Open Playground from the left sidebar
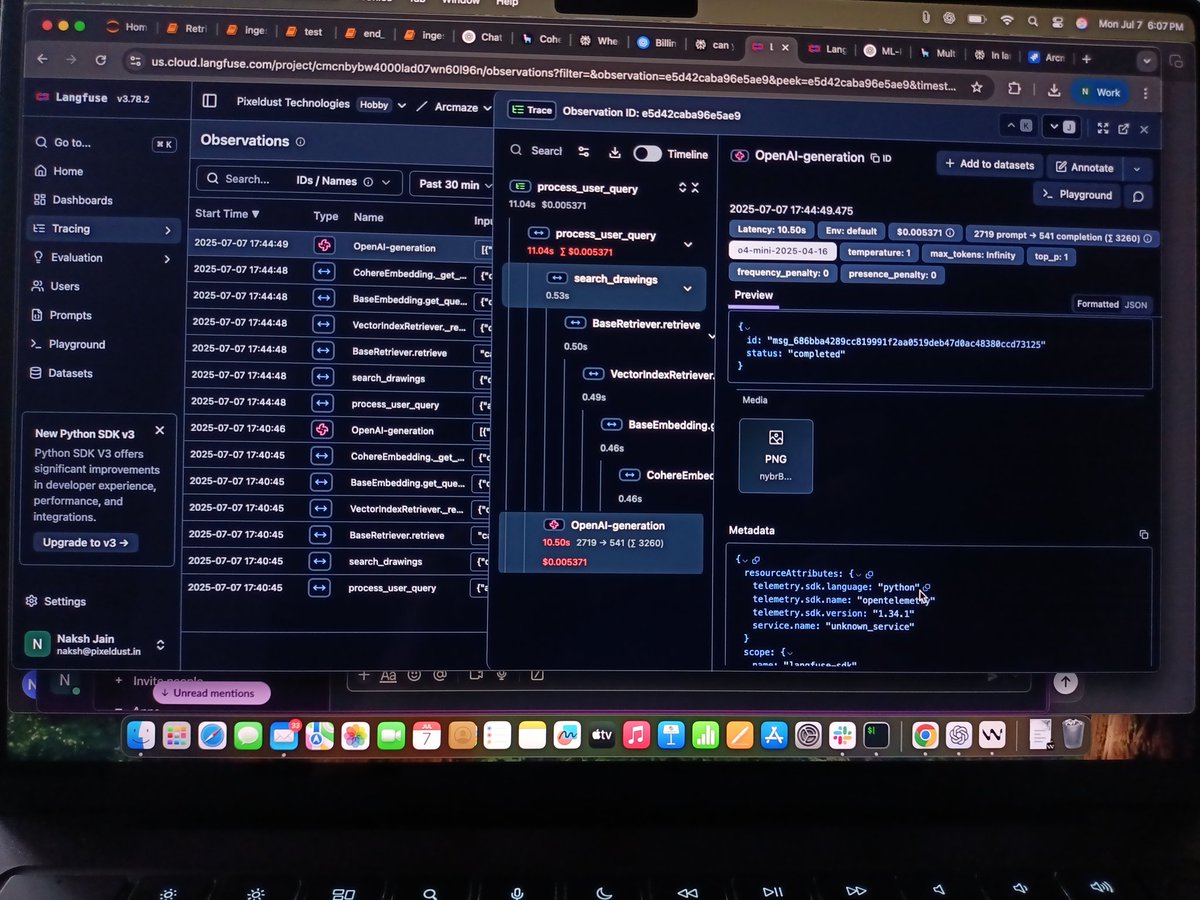The image size is (1200, 900). tap(76, 344)
